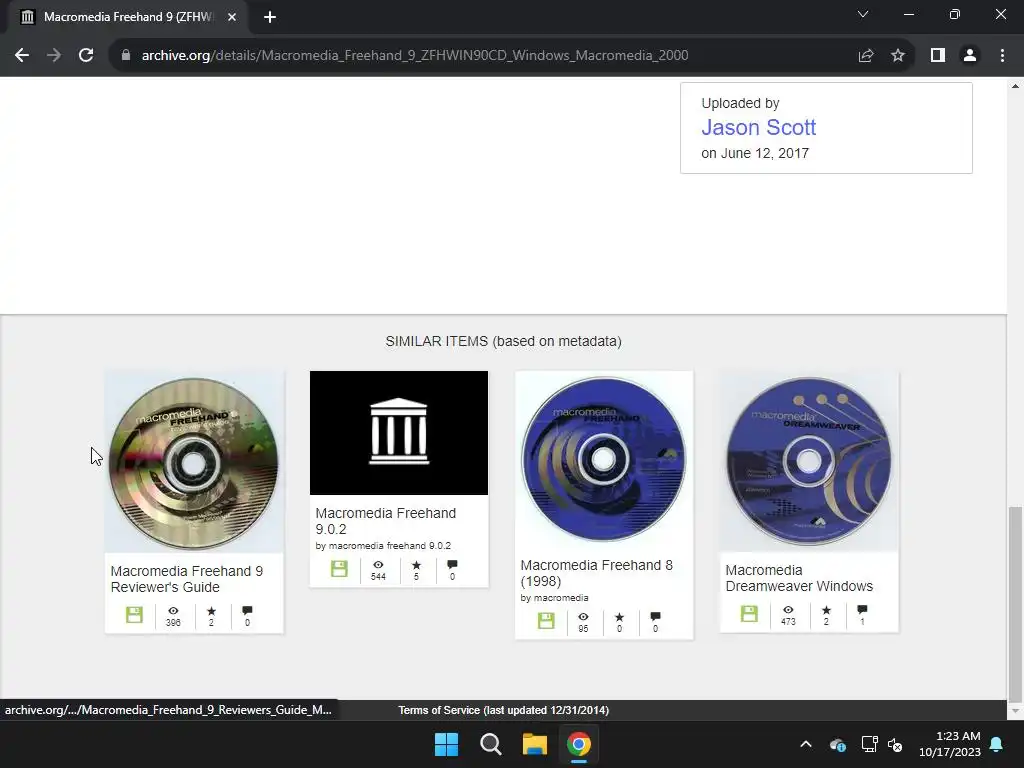This screenshot has width=1024, height=768.
Task: Open Macromedia Dreamweaver Windows title link
Action: [x=799, y=578]
